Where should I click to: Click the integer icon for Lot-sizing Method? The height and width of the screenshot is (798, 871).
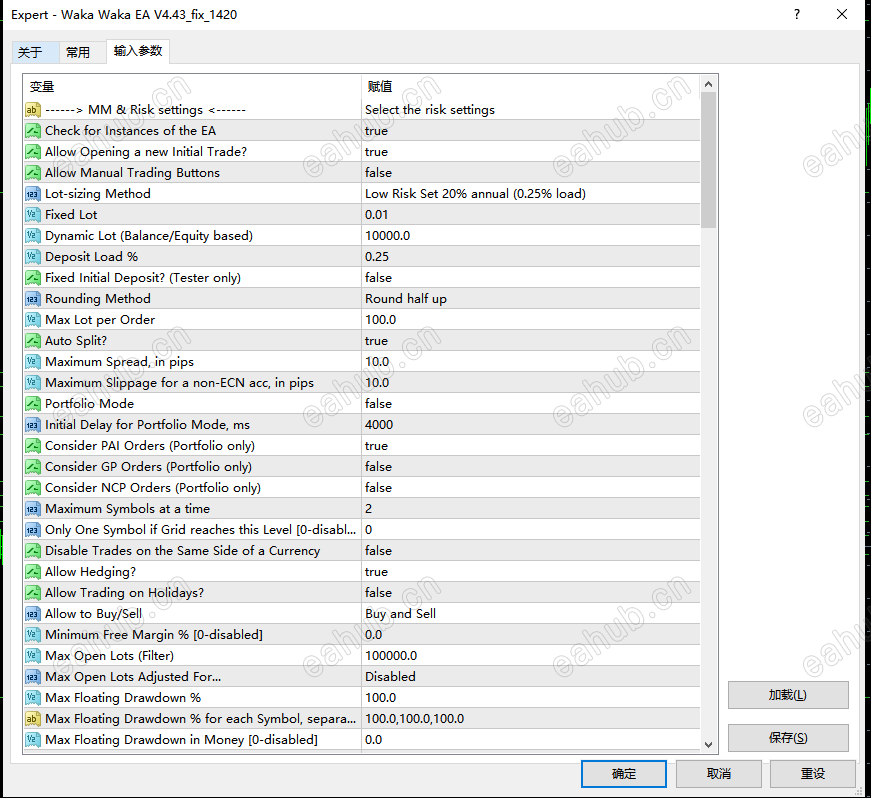[33, 194]
